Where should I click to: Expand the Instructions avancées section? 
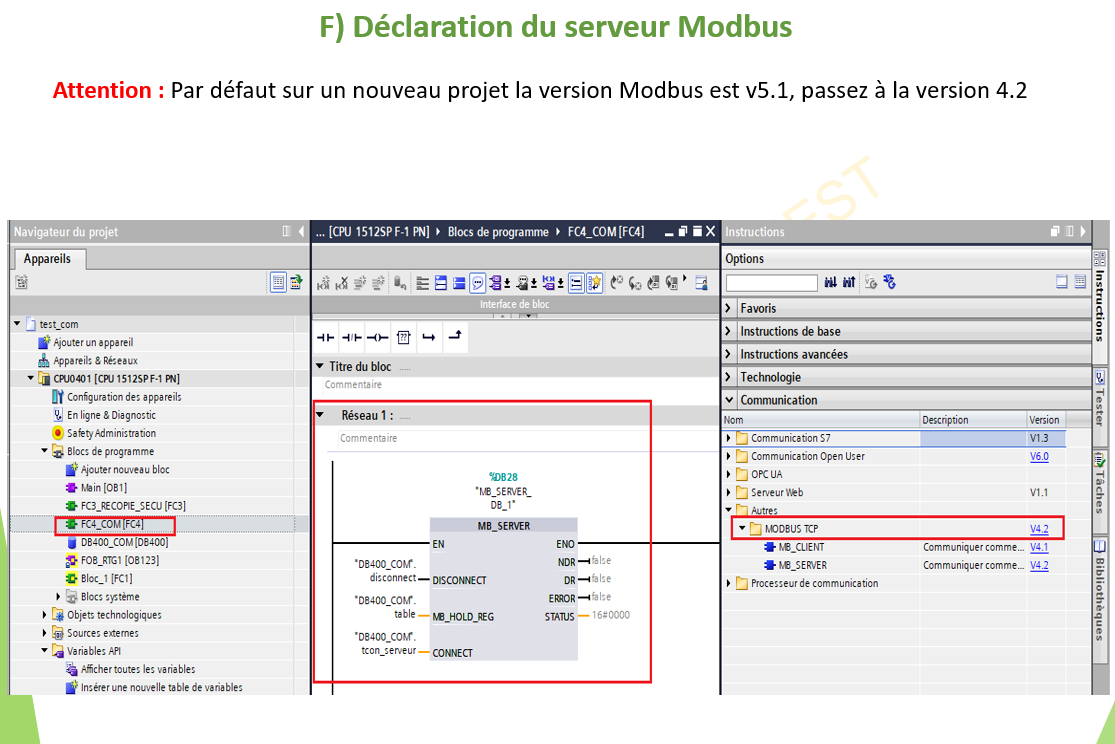(x=729, y=353)
